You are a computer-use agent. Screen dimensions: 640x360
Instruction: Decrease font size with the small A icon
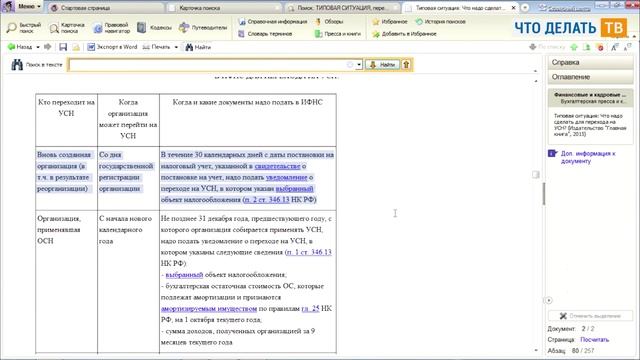click(628, 47)
